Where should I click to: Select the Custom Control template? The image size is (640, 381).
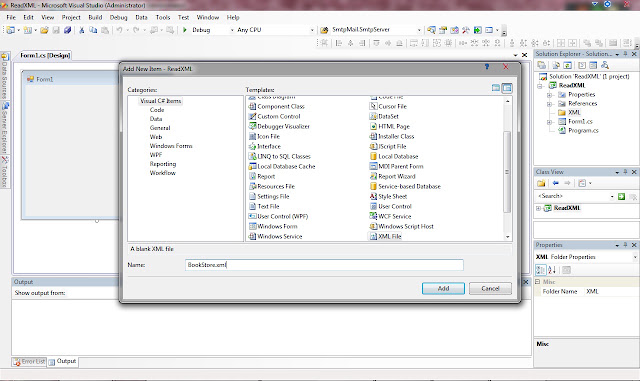click(x=275, y=116)
